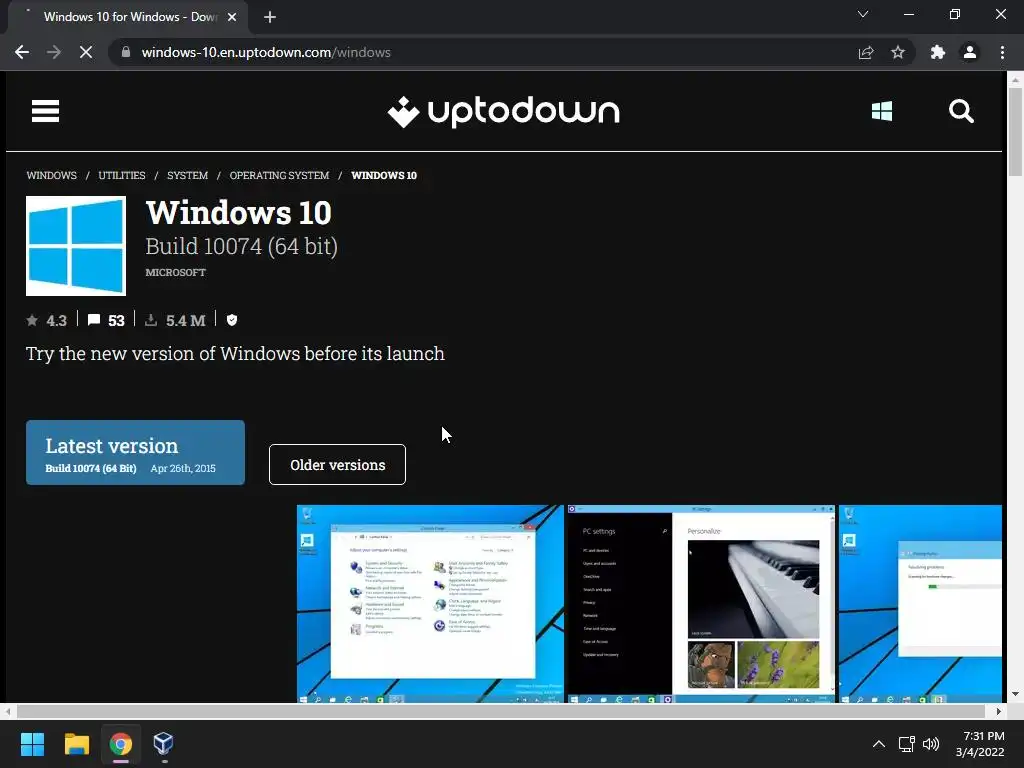
Task: Click the Windows 10 app icon
Action: tap(76, 246)
